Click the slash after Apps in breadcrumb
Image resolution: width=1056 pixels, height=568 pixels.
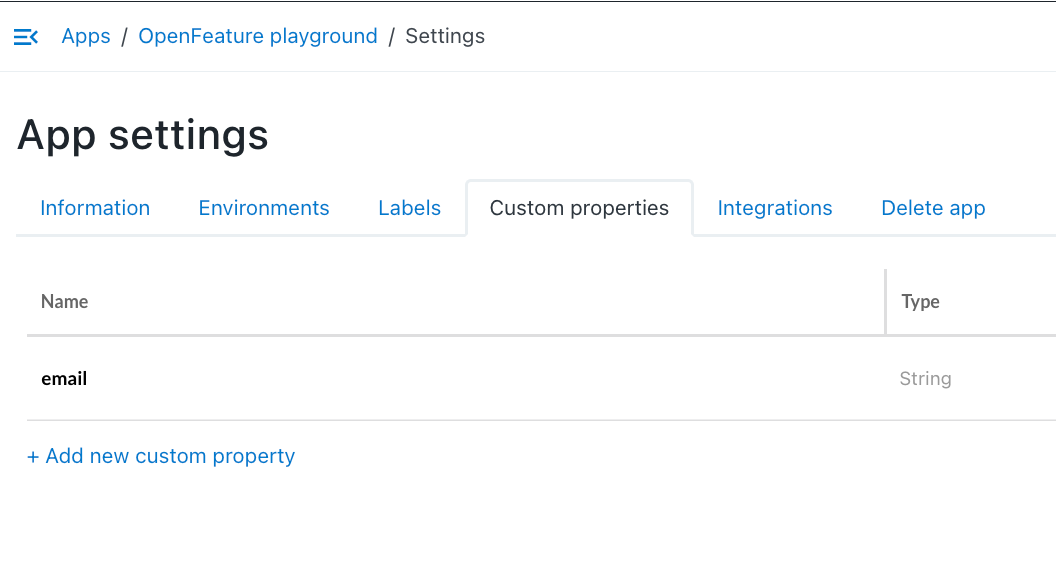pos(125,36)
